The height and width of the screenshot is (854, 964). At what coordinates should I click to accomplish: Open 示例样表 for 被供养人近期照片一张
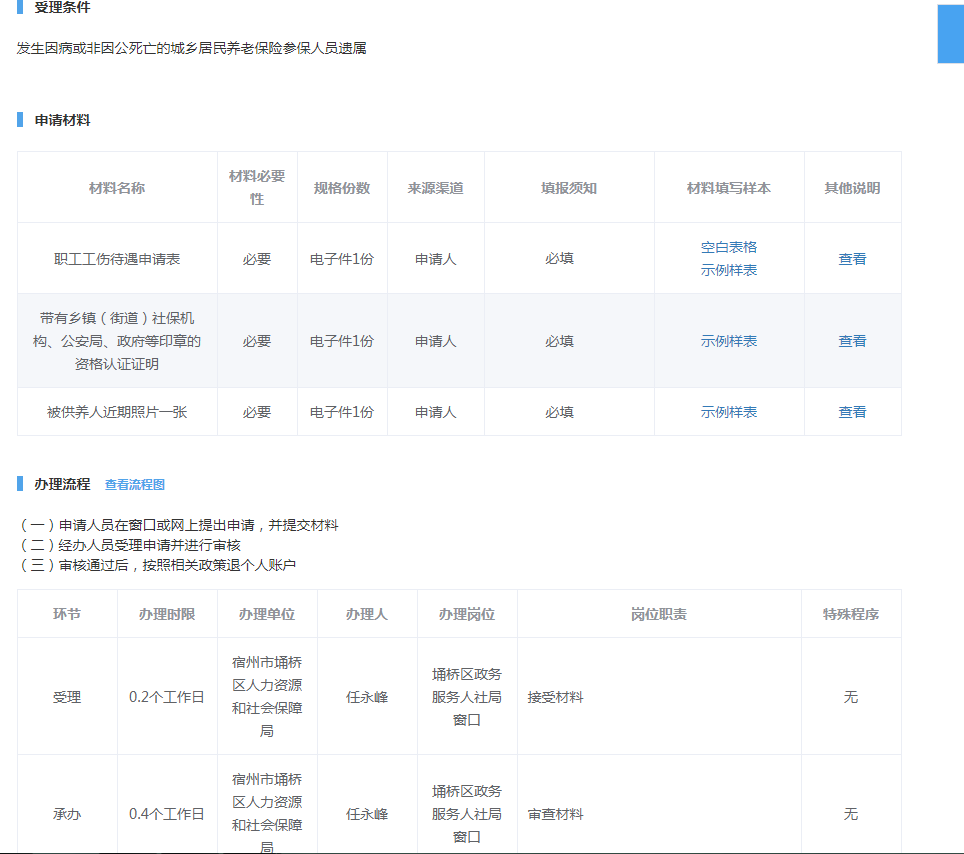pyautogui.click(x=728, y=412)
